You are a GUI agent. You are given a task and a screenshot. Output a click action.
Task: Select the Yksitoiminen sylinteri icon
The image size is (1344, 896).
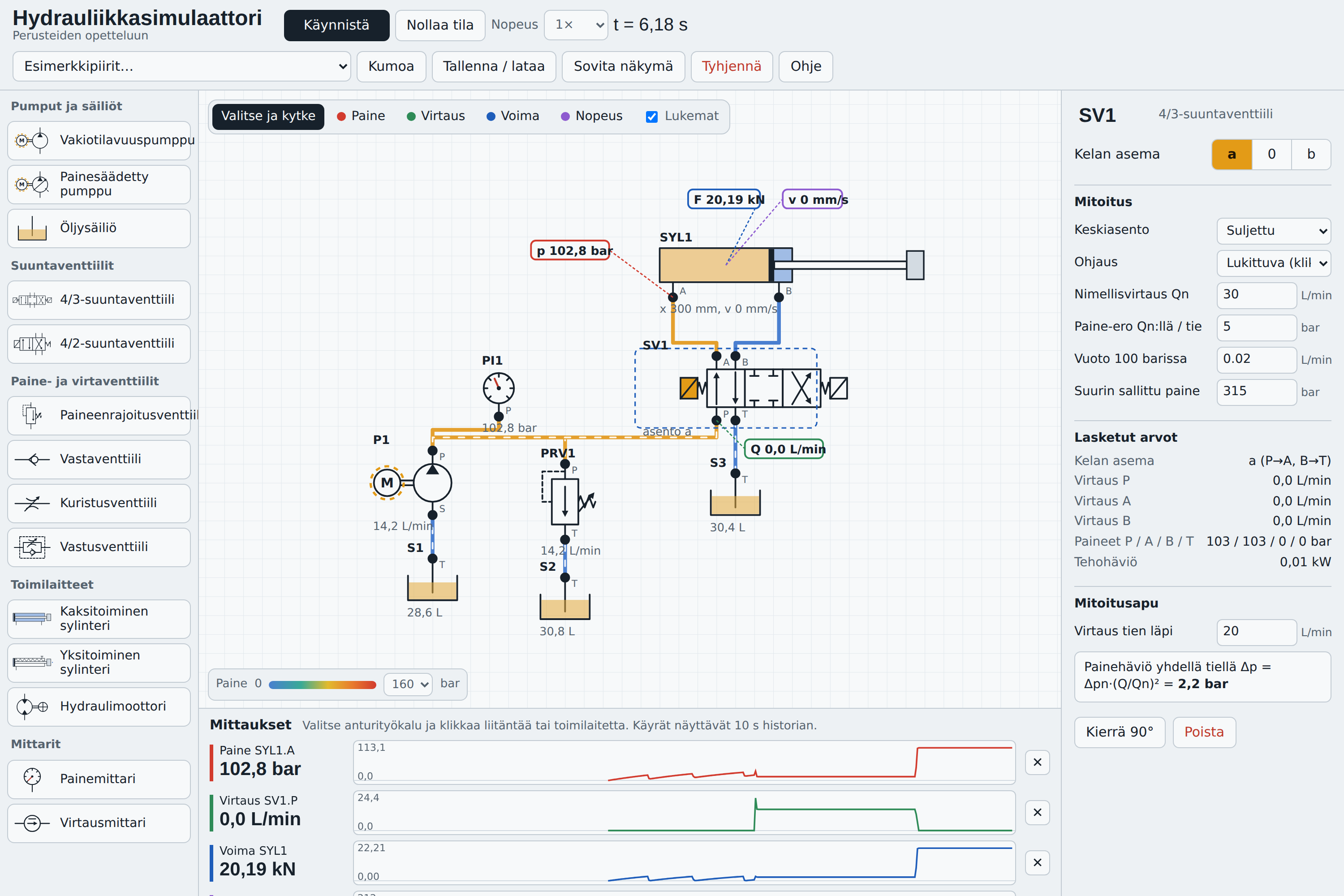tap(32, 662)
